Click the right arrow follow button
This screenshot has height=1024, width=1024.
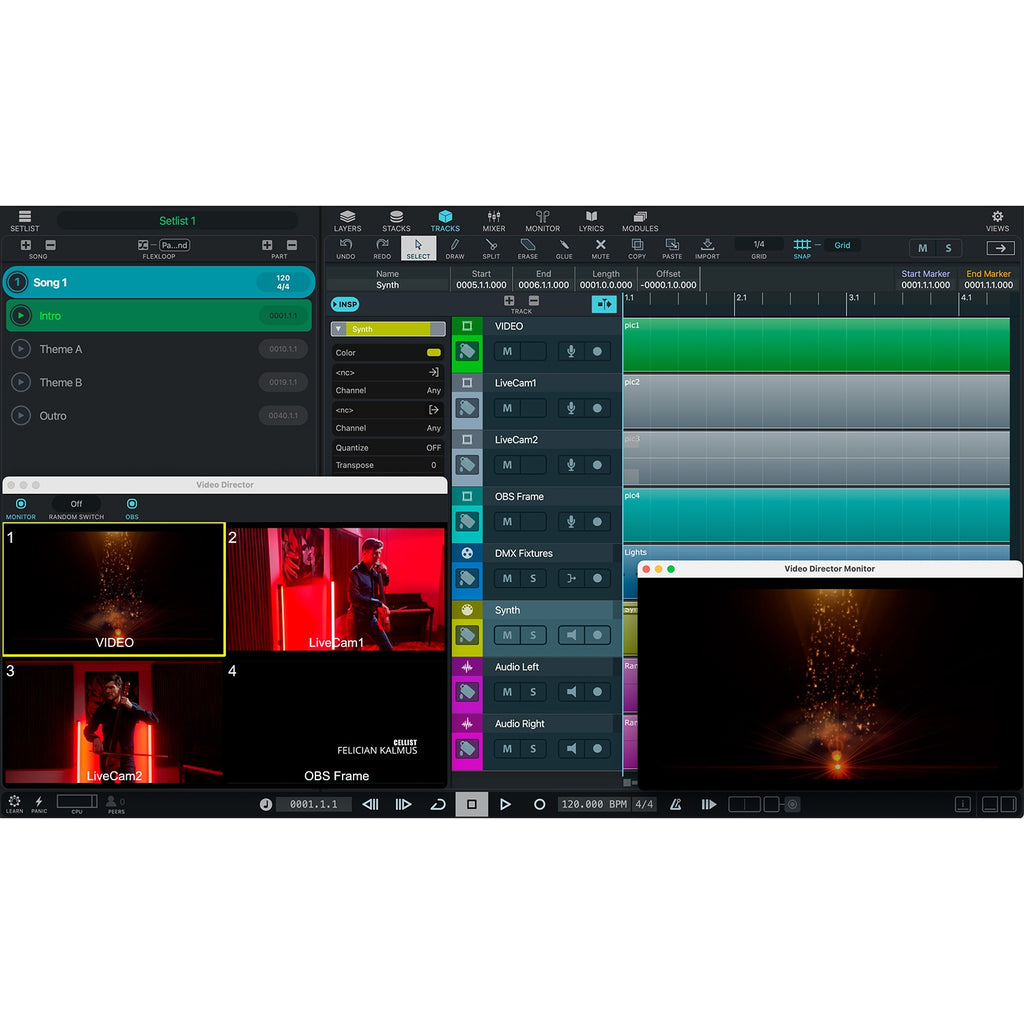coord(1000,248)
